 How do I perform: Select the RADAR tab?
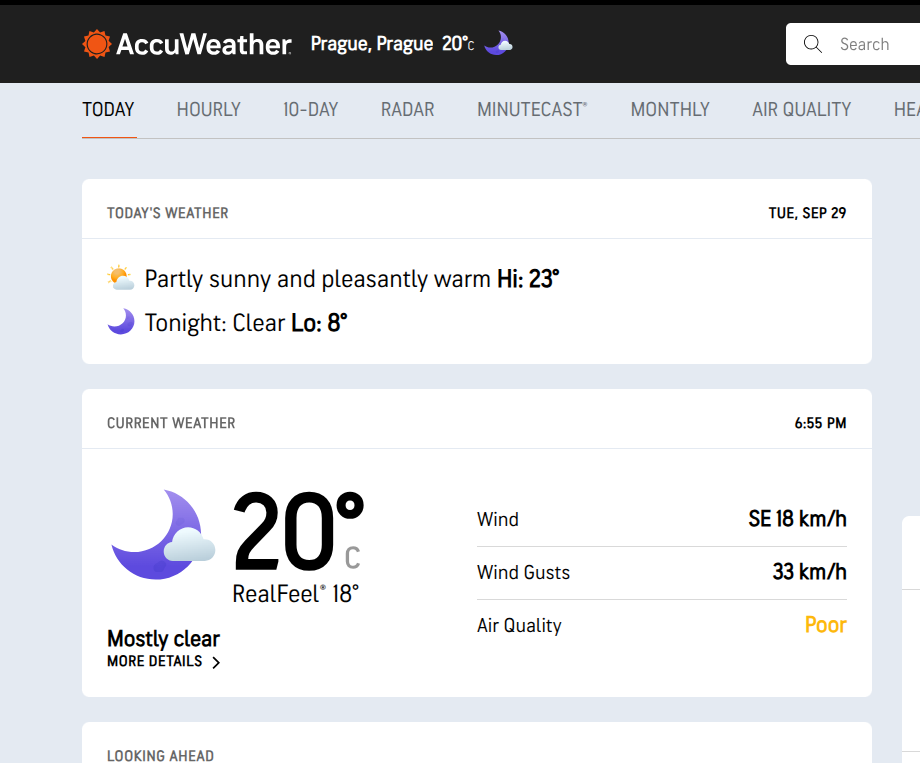click(408, 110)
